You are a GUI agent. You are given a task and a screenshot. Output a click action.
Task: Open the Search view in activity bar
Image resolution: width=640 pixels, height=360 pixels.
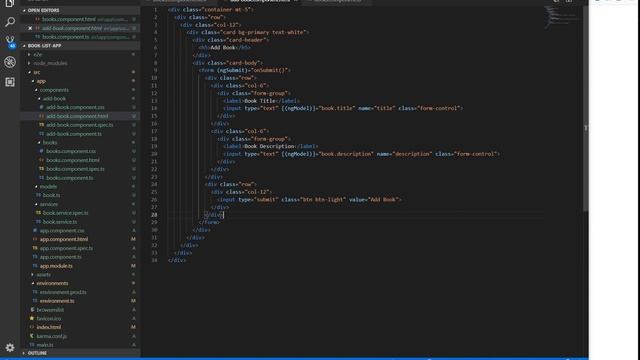click(10, 22)
